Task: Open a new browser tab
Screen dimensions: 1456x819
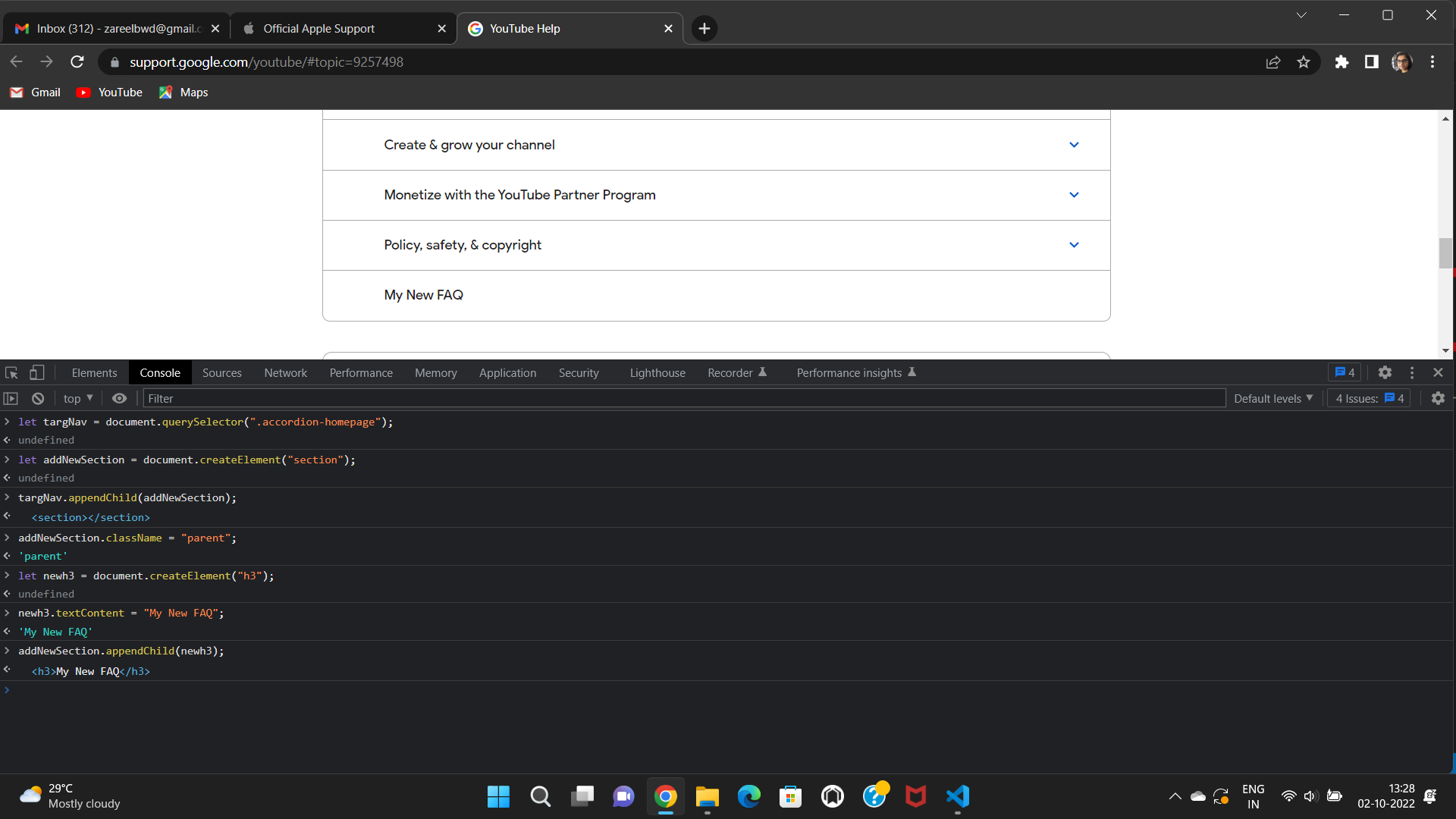Action: tap(704, 28)
